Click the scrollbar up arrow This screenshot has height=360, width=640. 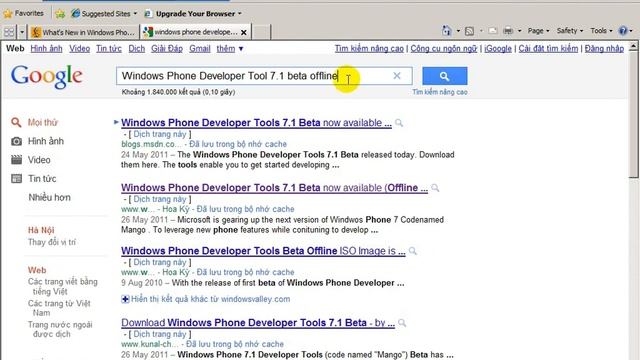coord(633,46)
